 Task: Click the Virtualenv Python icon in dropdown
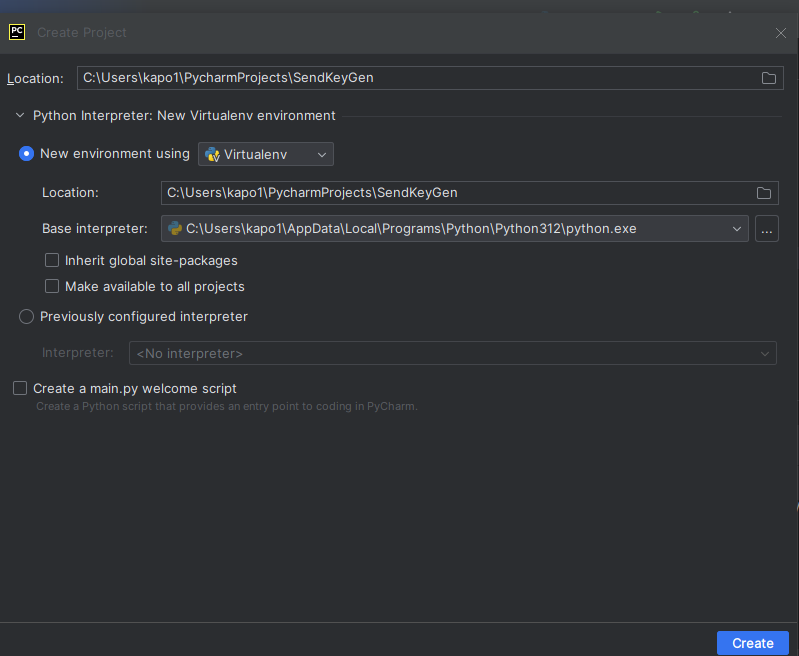pyautogui.click(x=212, y=154)
